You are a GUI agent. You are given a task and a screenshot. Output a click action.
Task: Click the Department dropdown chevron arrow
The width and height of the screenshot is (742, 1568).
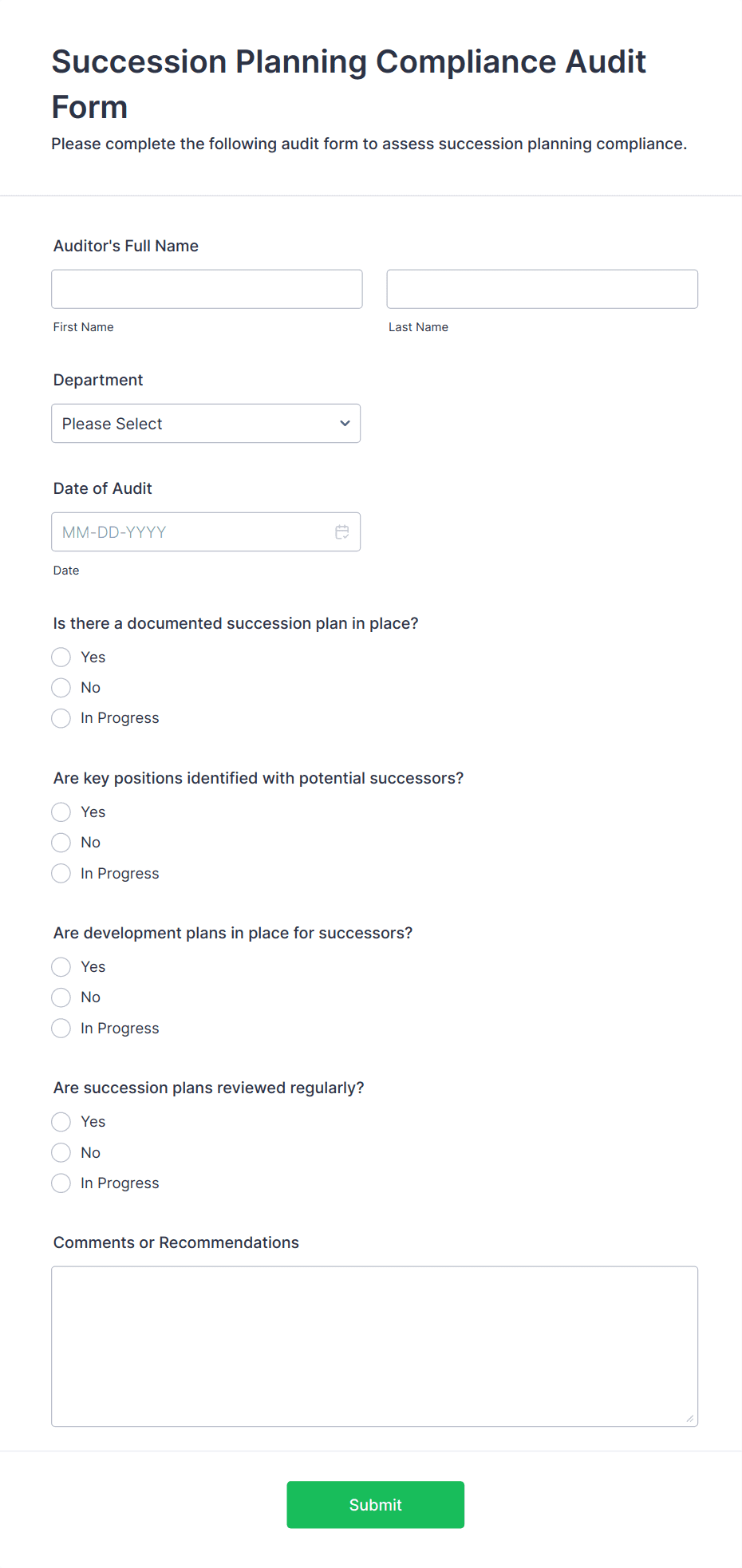coord(345,424)
